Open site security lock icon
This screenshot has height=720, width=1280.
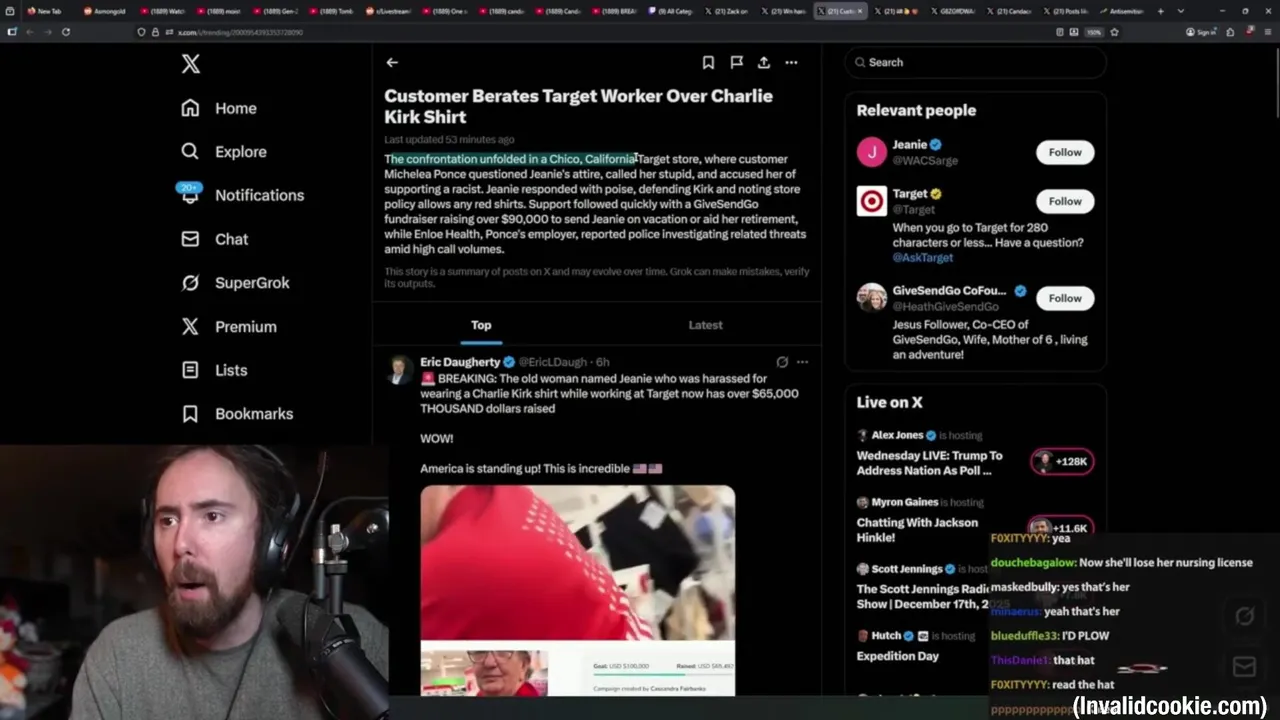(x=155, y=32)
